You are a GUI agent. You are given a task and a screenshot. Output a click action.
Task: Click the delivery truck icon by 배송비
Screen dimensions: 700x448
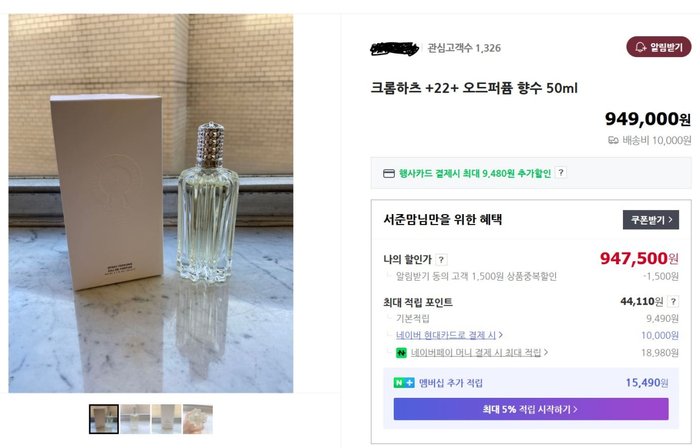[613, 141]
